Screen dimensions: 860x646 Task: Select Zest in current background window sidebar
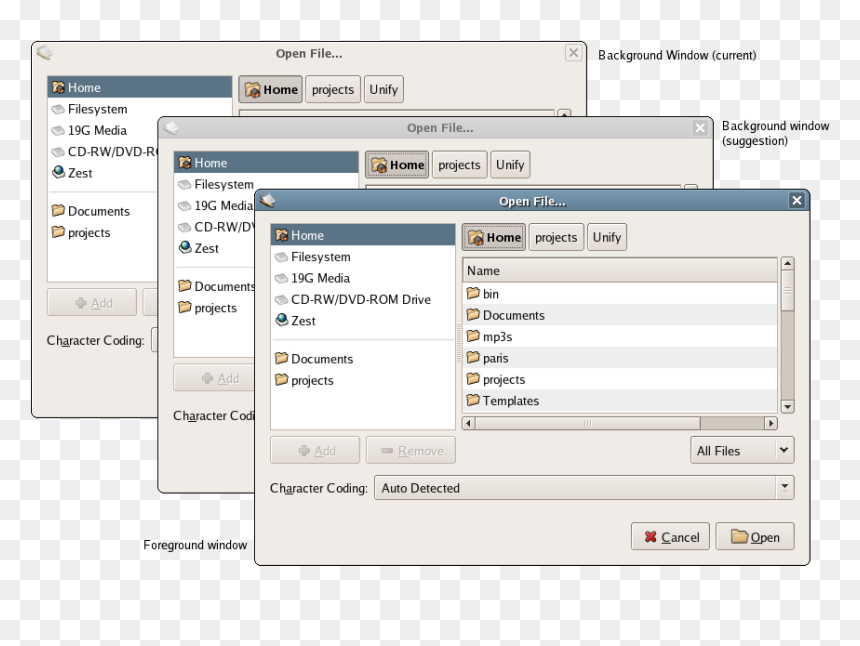tap(103, 173)
